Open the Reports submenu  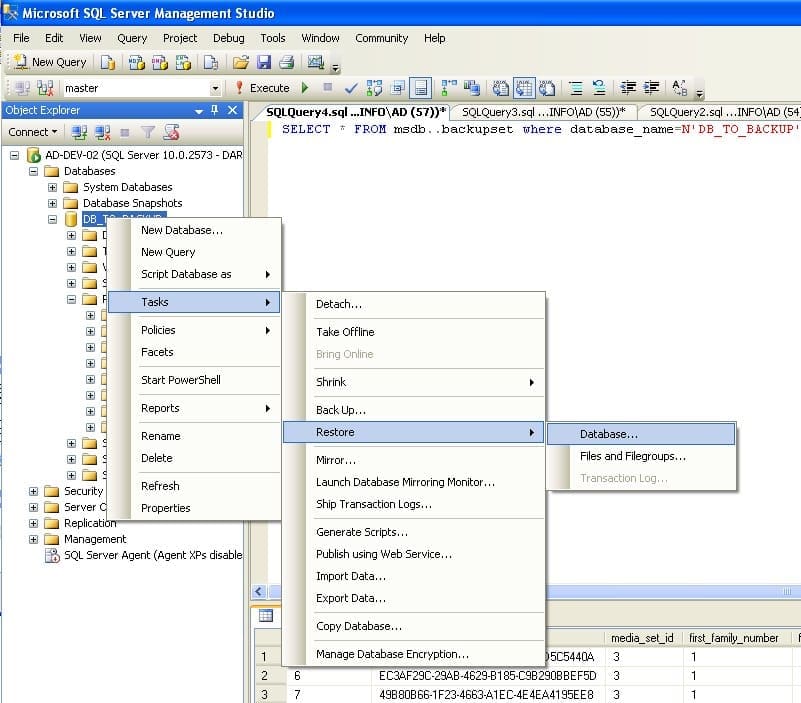click(x=195, y=408)
